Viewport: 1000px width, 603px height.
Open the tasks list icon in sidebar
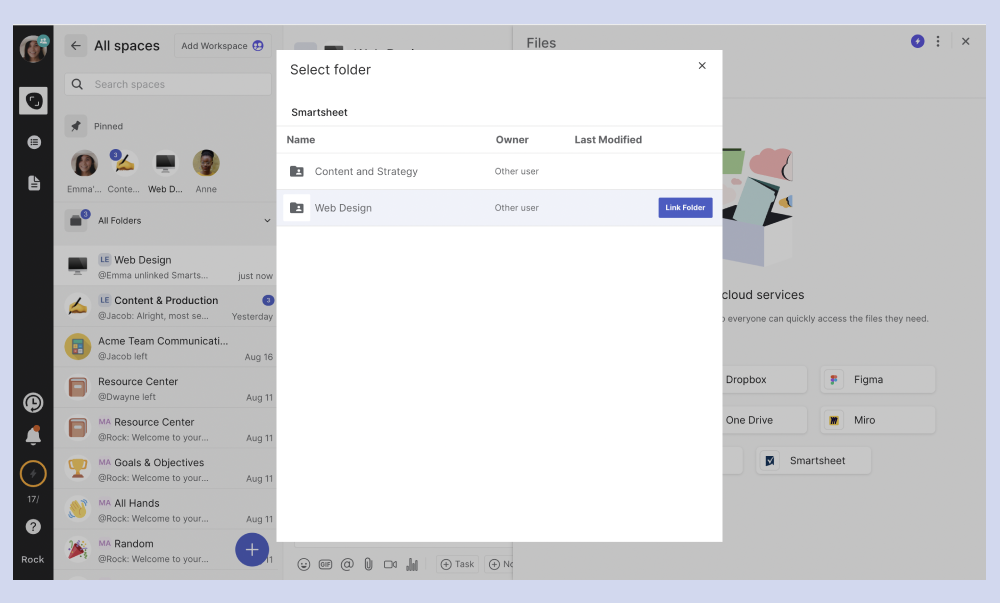(x=34, y=142)
